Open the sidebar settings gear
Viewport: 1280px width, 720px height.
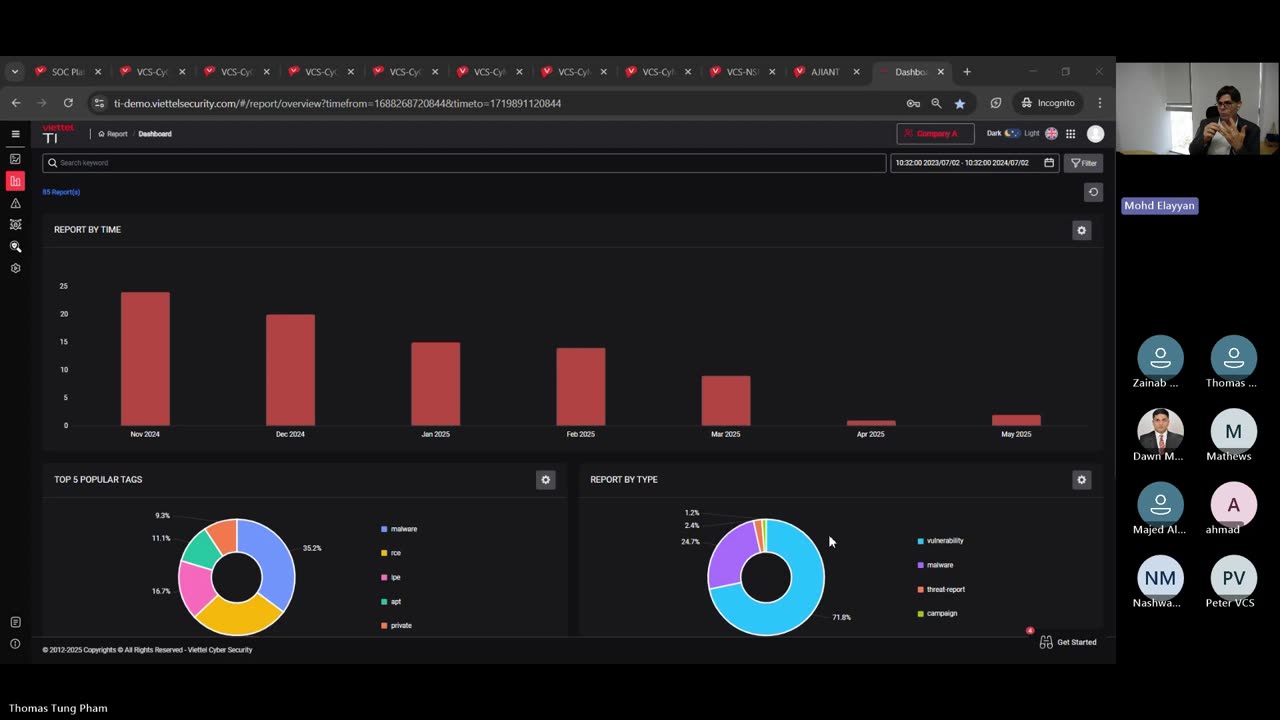click(x=15, y=268)
